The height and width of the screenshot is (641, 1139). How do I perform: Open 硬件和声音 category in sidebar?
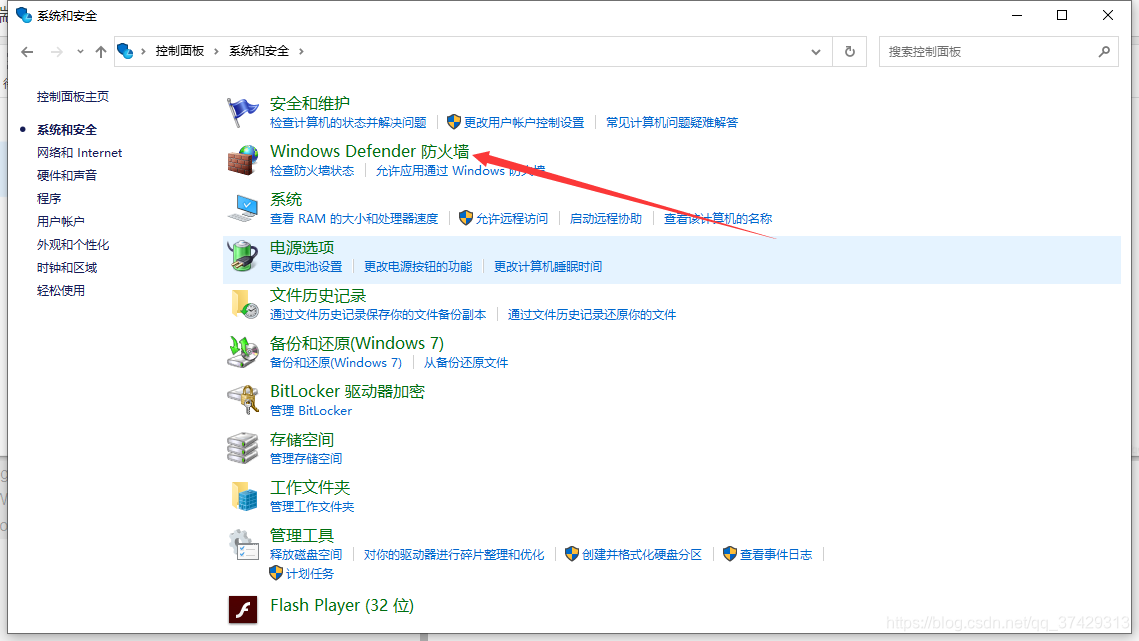click(x=67, y=175)
